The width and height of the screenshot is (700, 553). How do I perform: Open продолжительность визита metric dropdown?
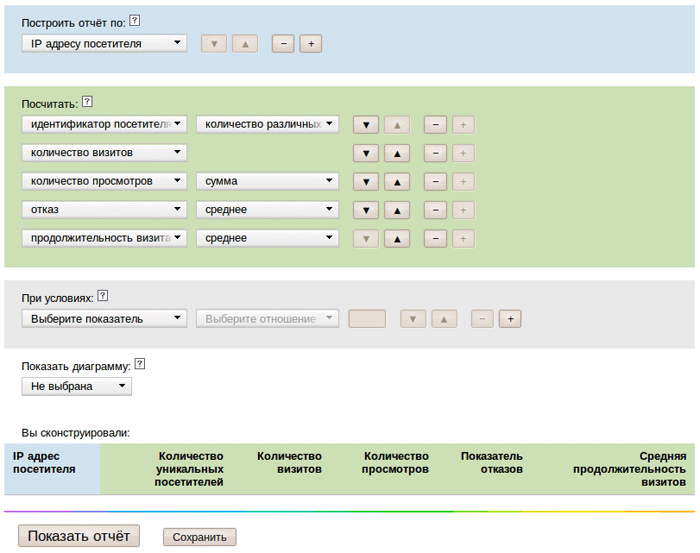pos(104,238)
